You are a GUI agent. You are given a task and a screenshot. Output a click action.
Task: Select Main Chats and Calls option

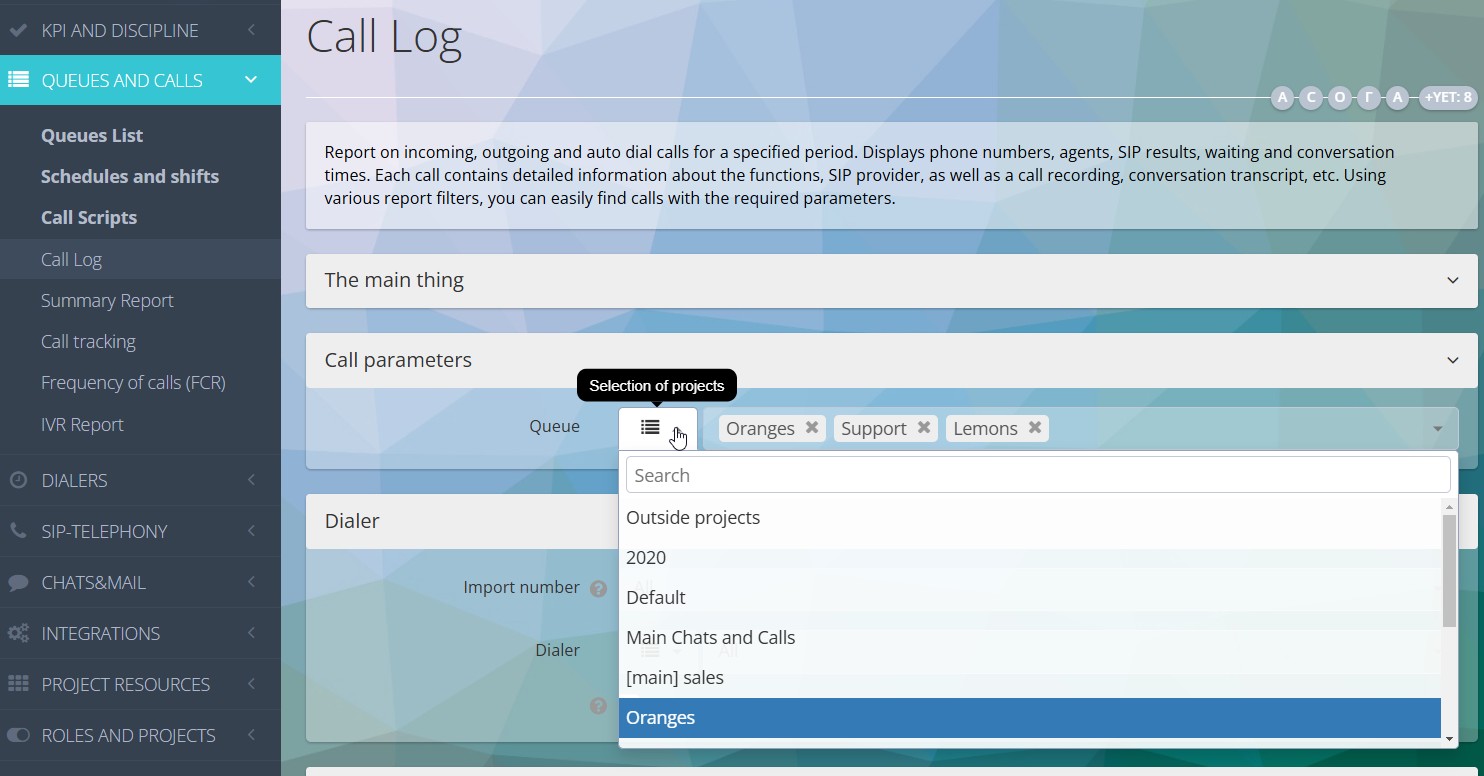[x=1030, y=637]
